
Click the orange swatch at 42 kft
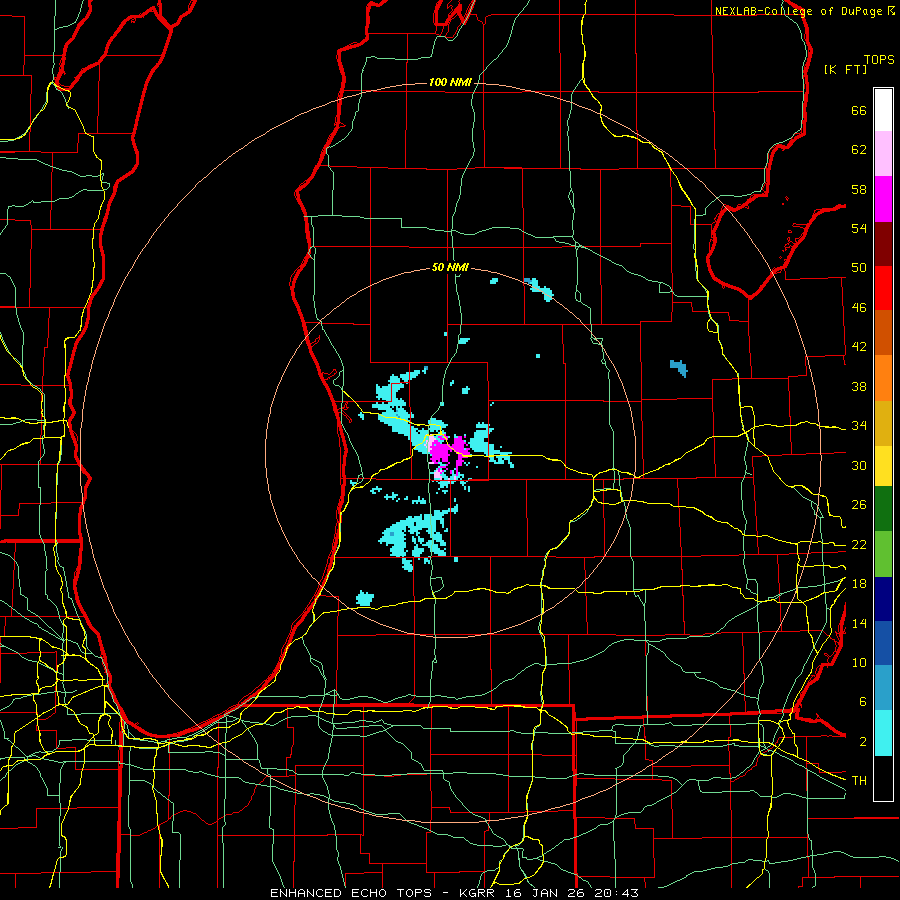click(x=883, y=378)
